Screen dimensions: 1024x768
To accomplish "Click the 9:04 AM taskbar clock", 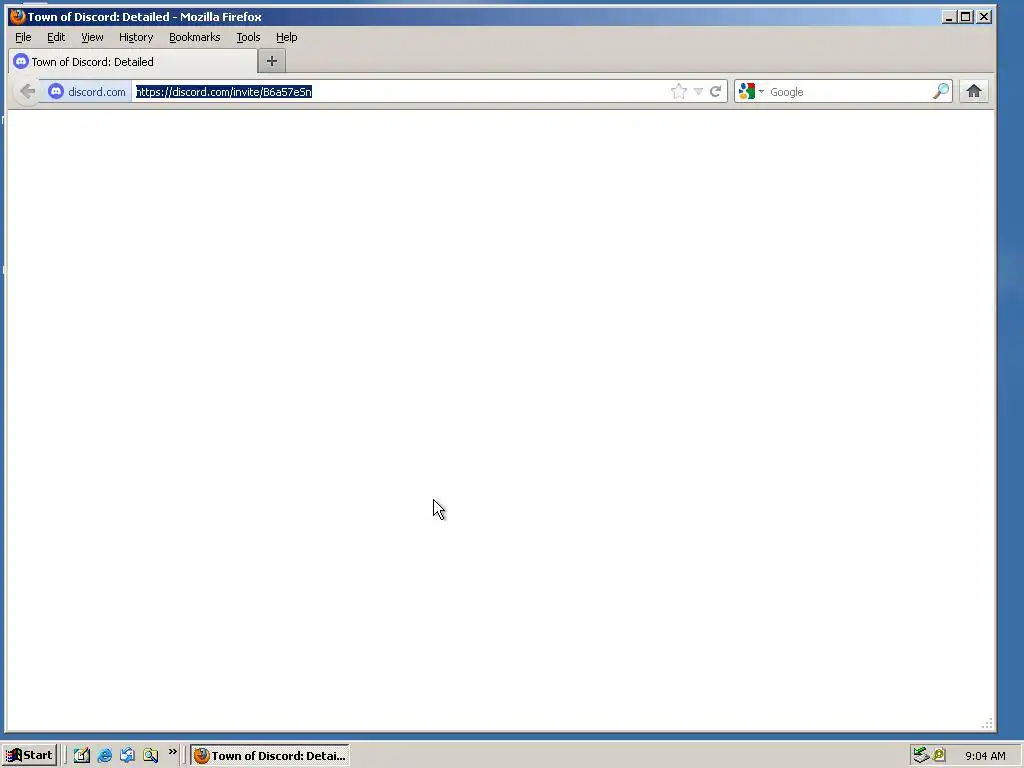I will pos(985,756).
